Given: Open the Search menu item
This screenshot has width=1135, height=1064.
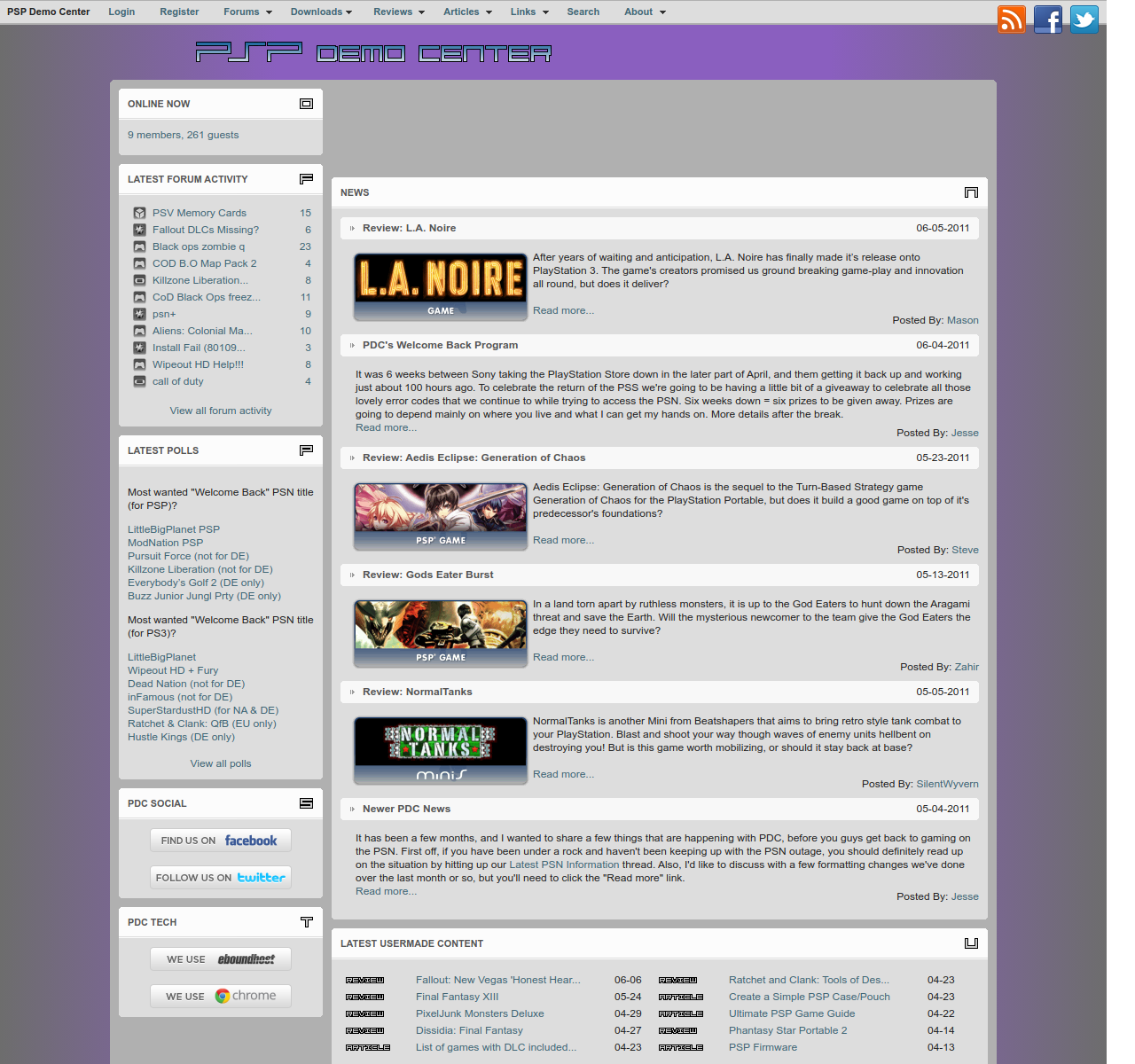Looking at the screenshot, I should [583, 12].
